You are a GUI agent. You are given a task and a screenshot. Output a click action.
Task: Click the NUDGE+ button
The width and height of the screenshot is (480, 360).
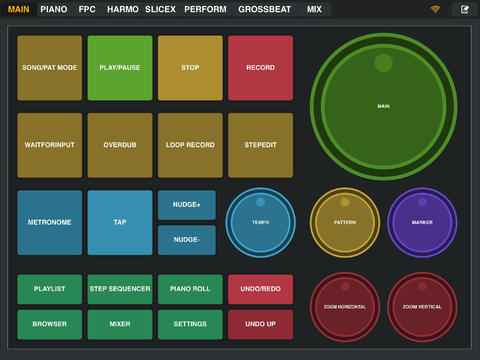[187, 205]
